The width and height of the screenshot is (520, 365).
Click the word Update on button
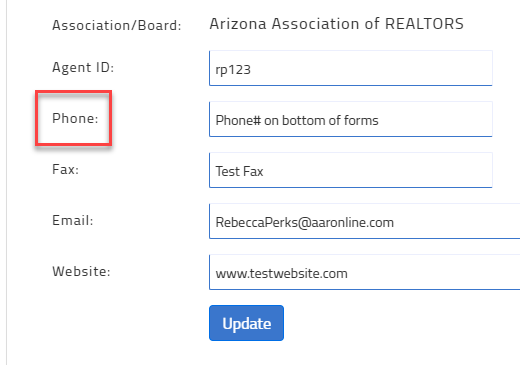[247, 324]
